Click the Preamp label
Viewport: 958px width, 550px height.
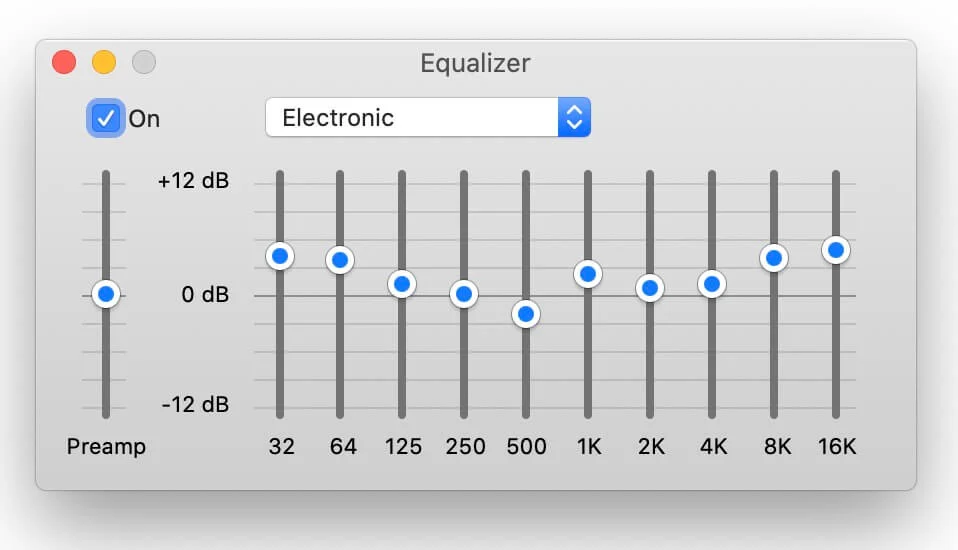click(x=106, y=446)
